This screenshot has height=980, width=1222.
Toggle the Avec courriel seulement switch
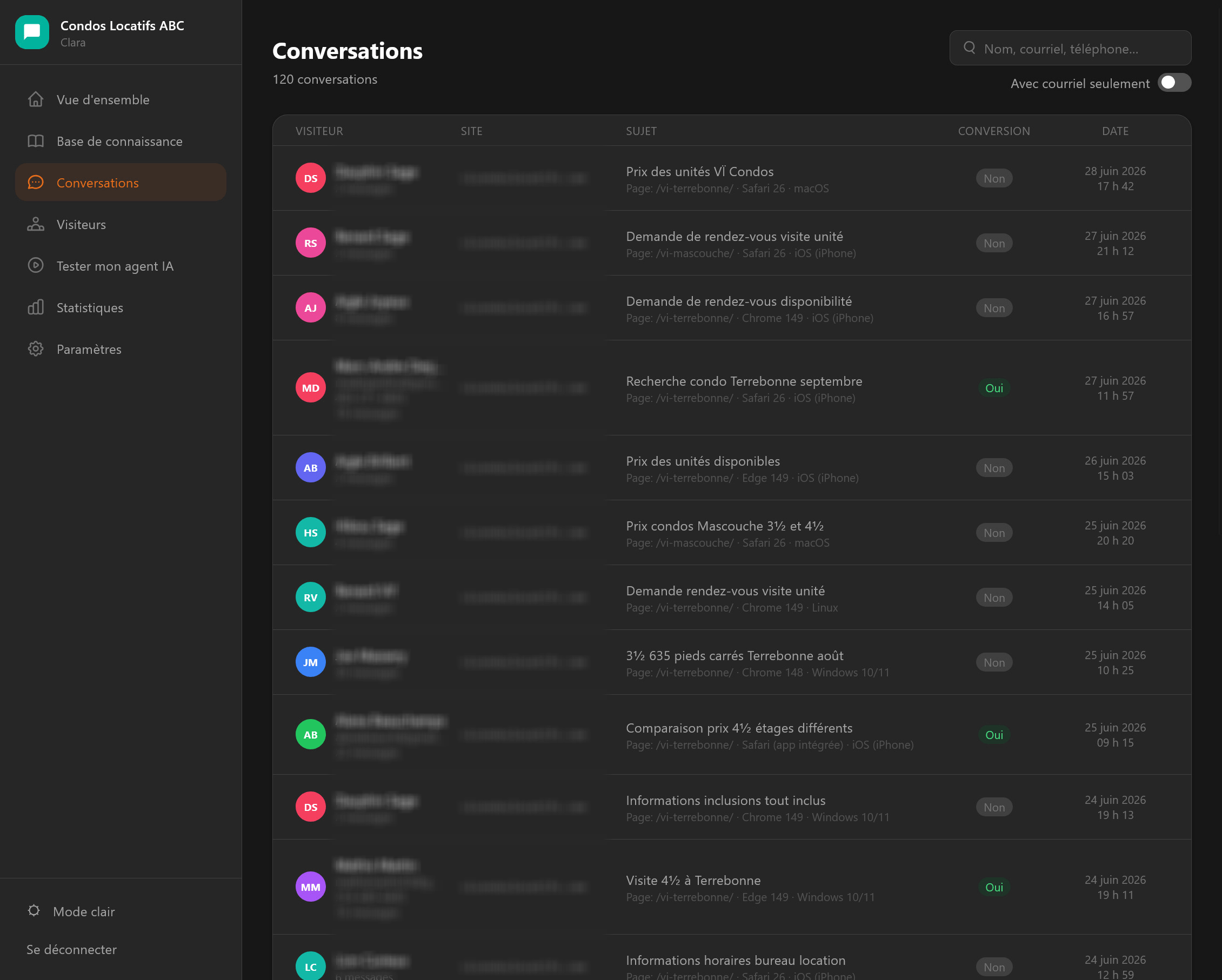1174,83
